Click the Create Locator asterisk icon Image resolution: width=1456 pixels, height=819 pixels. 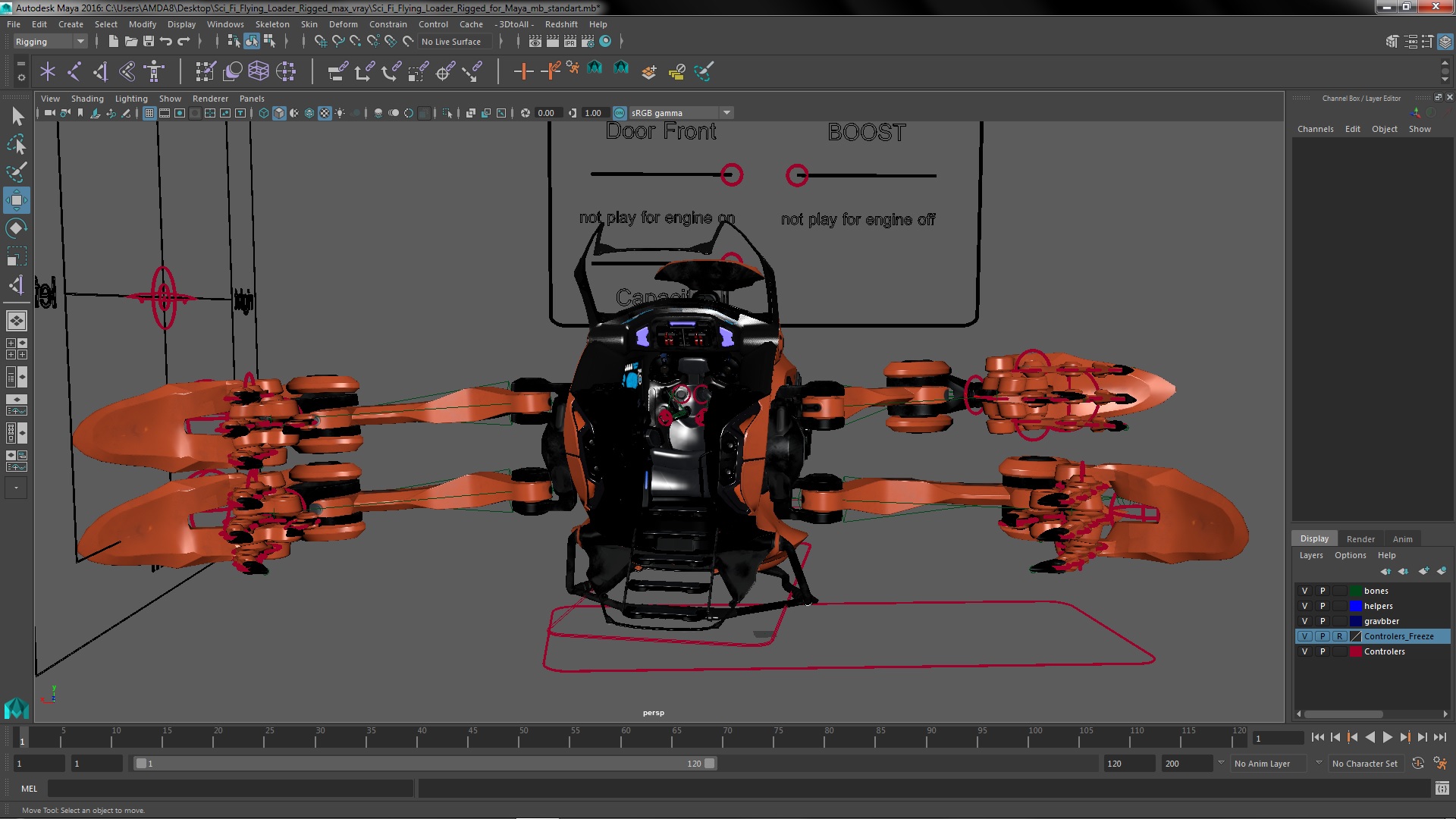(48, 71)
